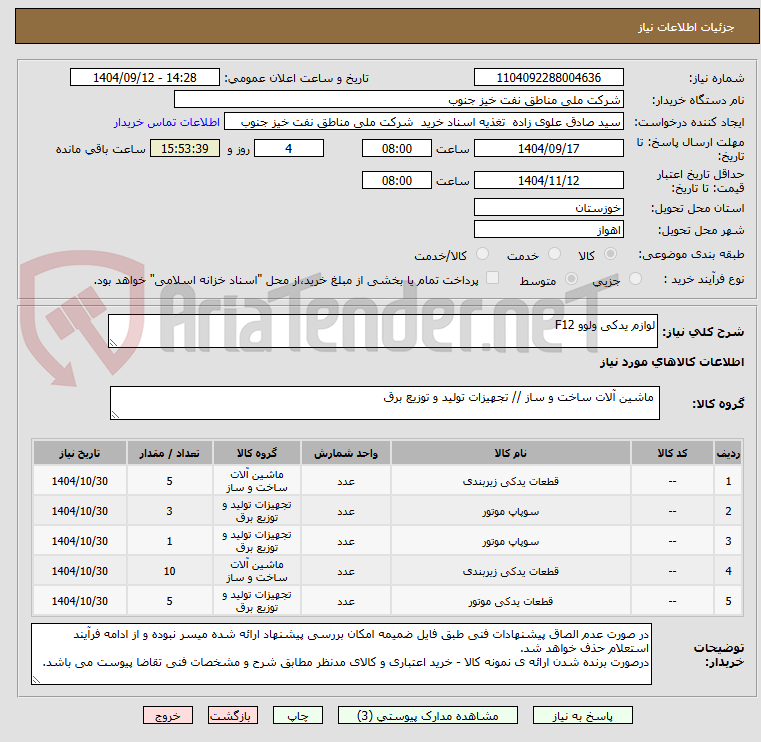The height and width of the screenshot is (742, 761).
Task: Click the delivery city field 'اهواز'
Action: [x=548, y=230]
